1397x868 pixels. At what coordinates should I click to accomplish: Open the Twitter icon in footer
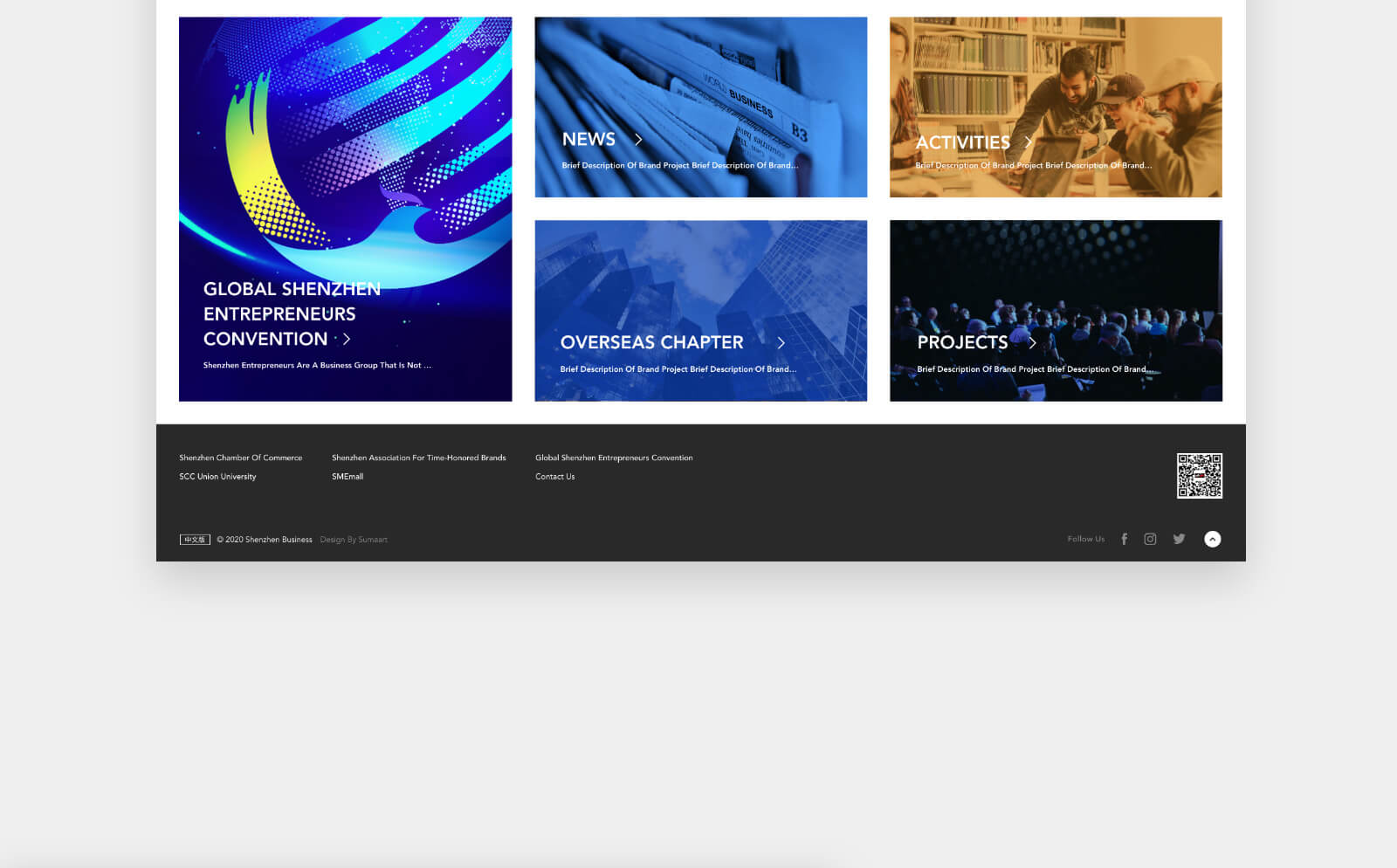1179,539
